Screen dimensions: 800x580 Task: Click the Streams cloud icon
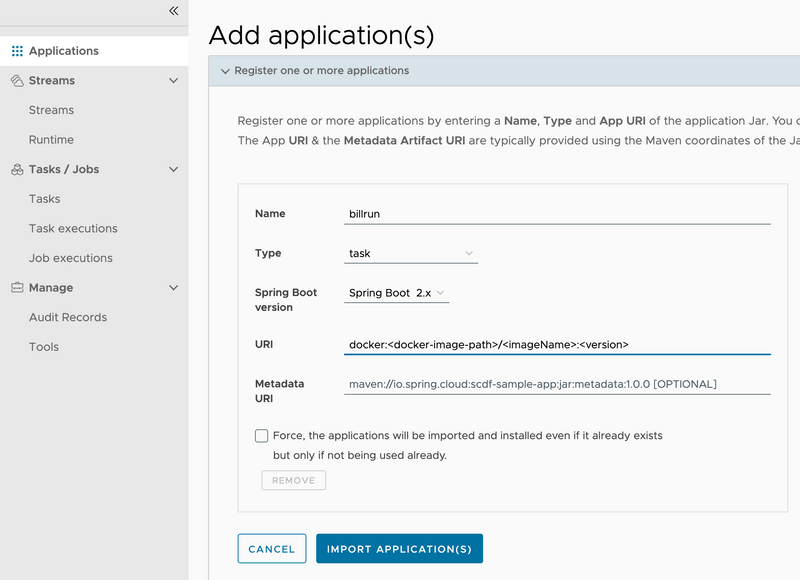(17, 81)
